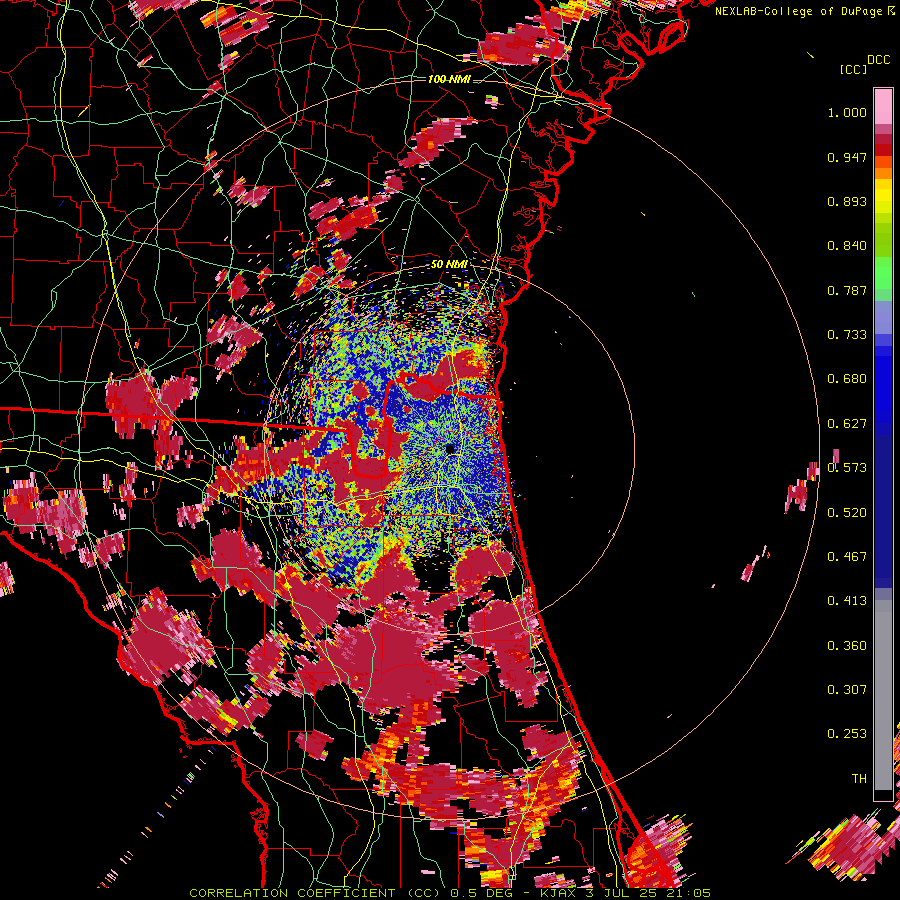Click the black radar site dot

(449, 448)
